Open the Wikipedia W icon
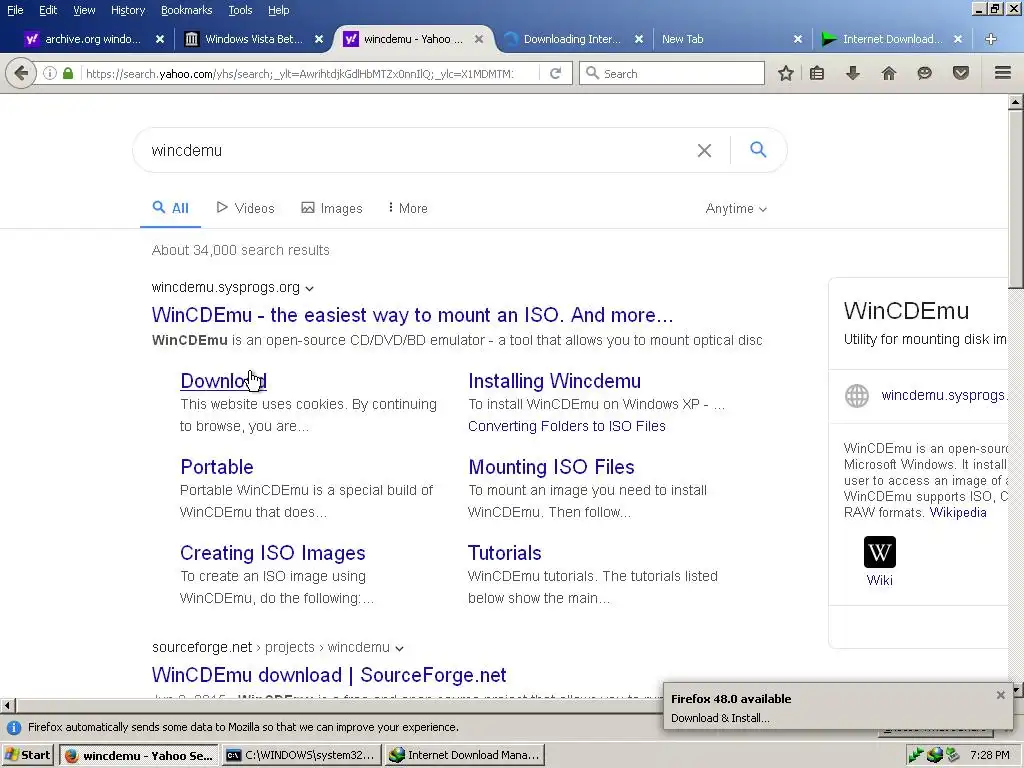The height and width of the screenshot is (768, 1024). pos(880,552)
